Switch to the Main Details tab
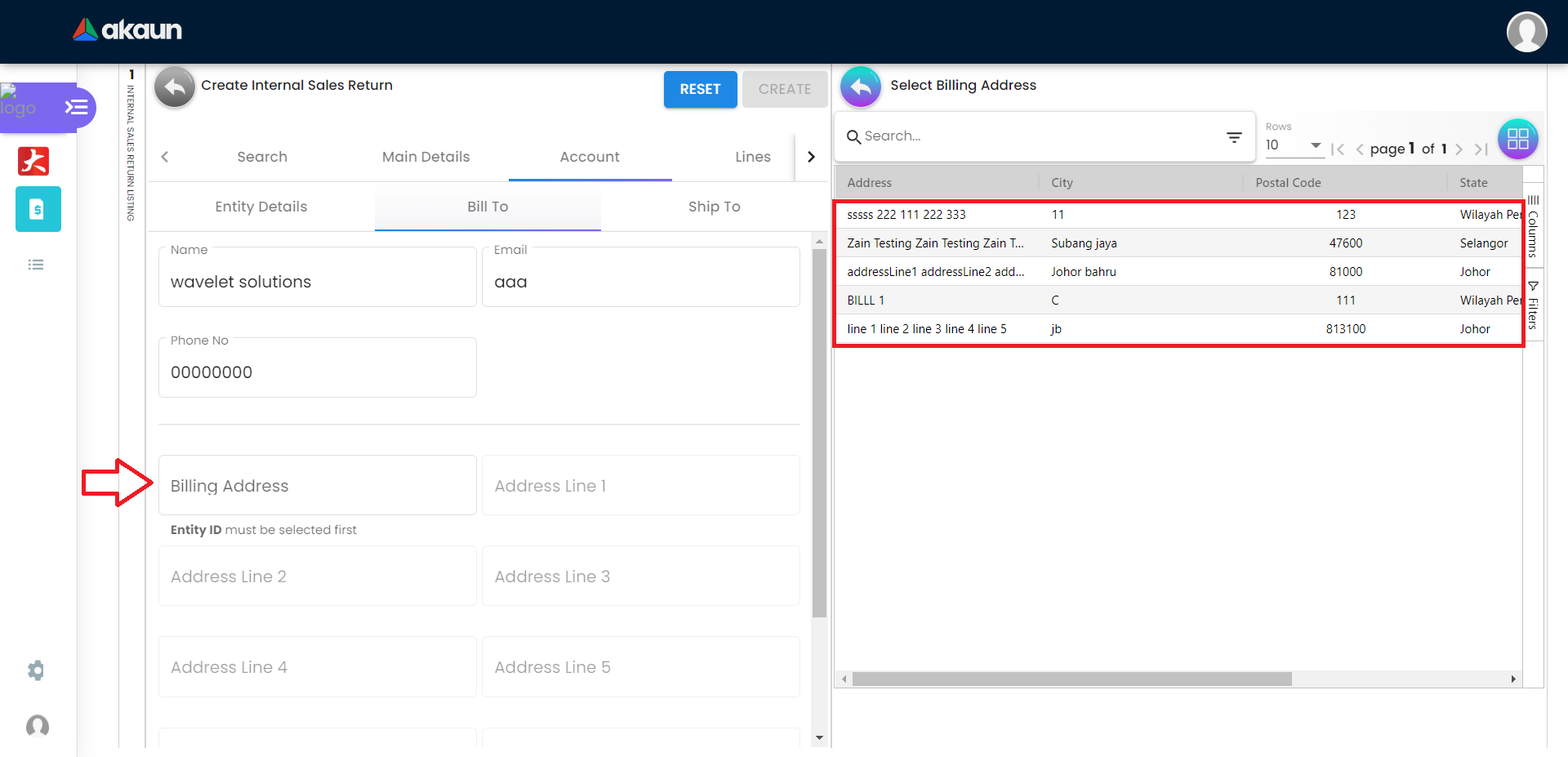 pyautogui.click(x=425, y=157)
